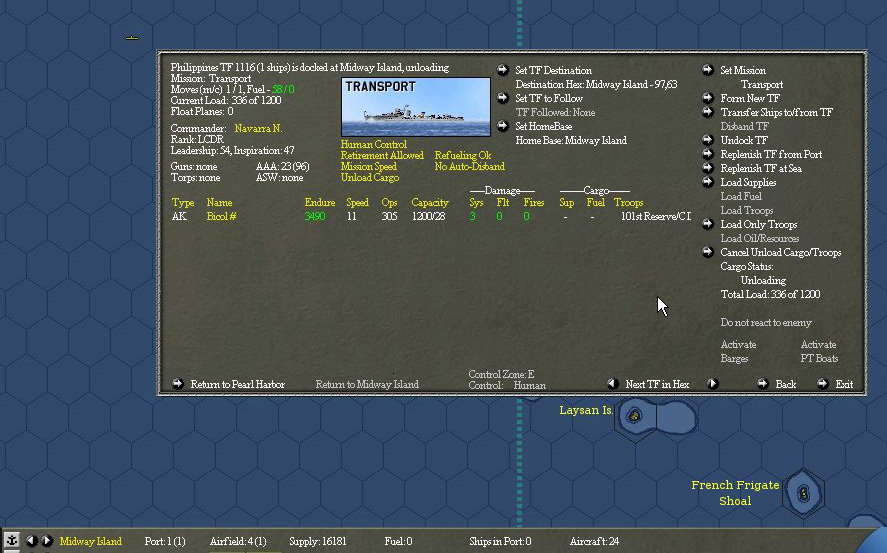
Task: Click Destination Hex: Midway Island - 97,63
Action: click(596, 84)
